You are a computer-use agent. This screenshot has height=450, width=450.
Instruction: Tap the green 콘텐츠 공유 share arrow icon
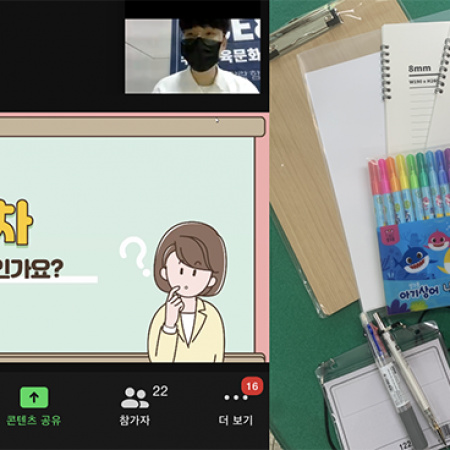(34, 397)
